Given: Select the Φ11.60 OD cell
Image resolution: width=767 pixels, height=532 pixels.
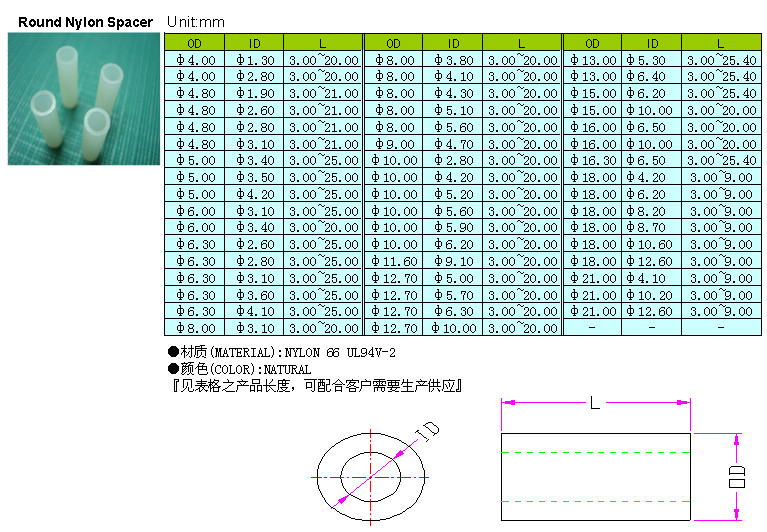Looking at the screenshot, I should point(393,261).
